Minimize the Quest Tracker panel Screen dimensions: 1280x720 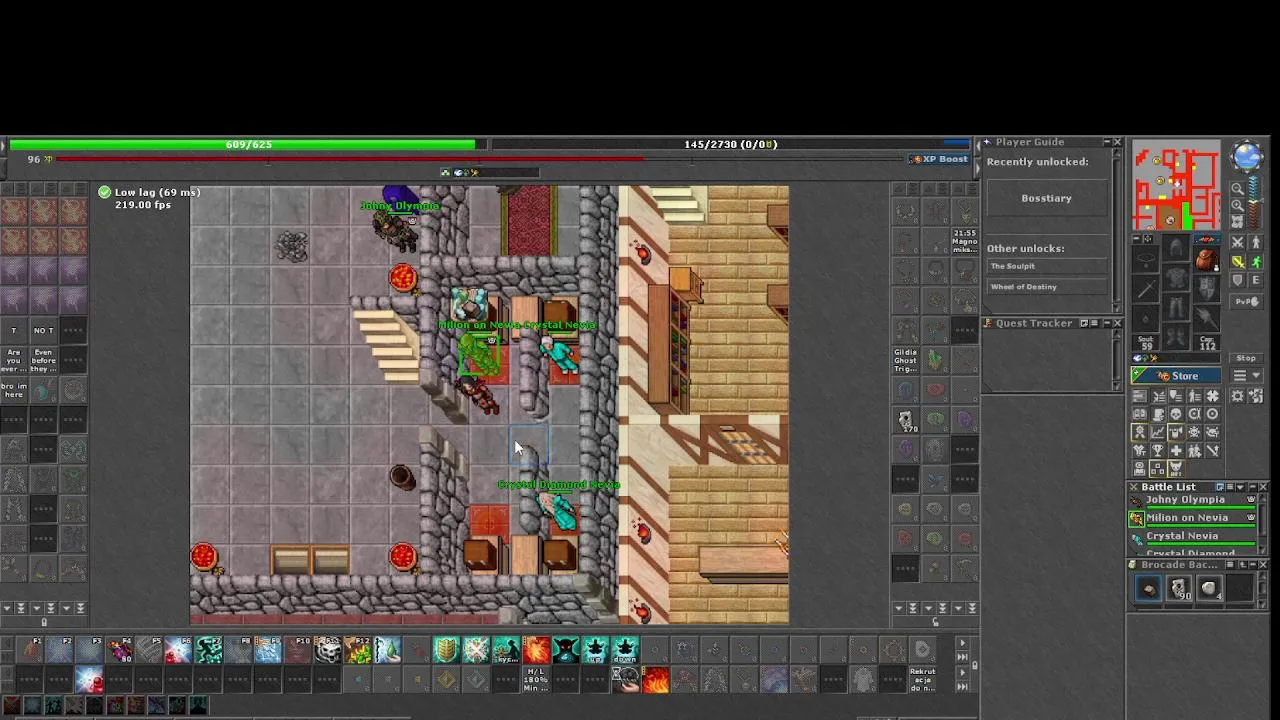(x=1106, y=323)
